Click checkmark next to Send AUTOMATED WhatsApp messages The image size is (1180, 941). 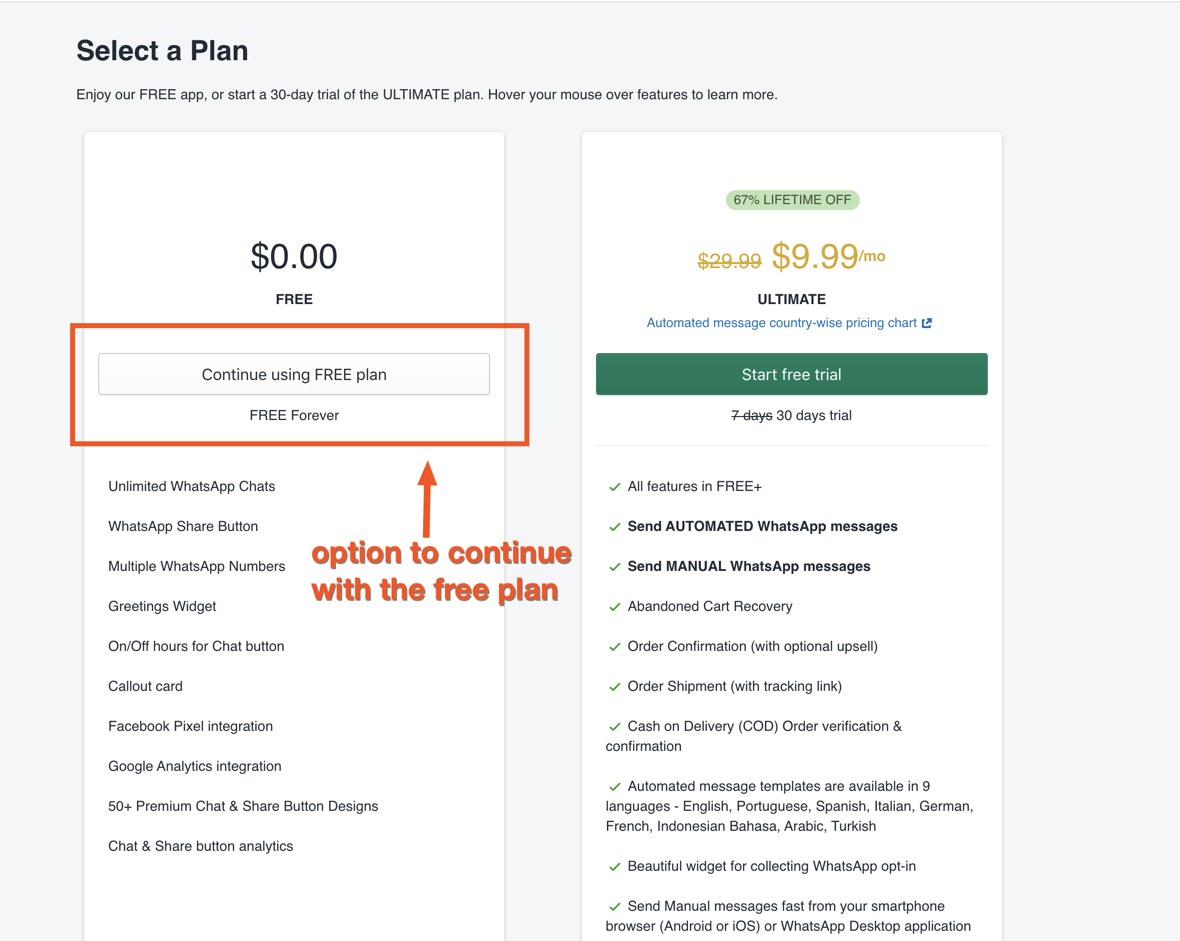point(615,527)
